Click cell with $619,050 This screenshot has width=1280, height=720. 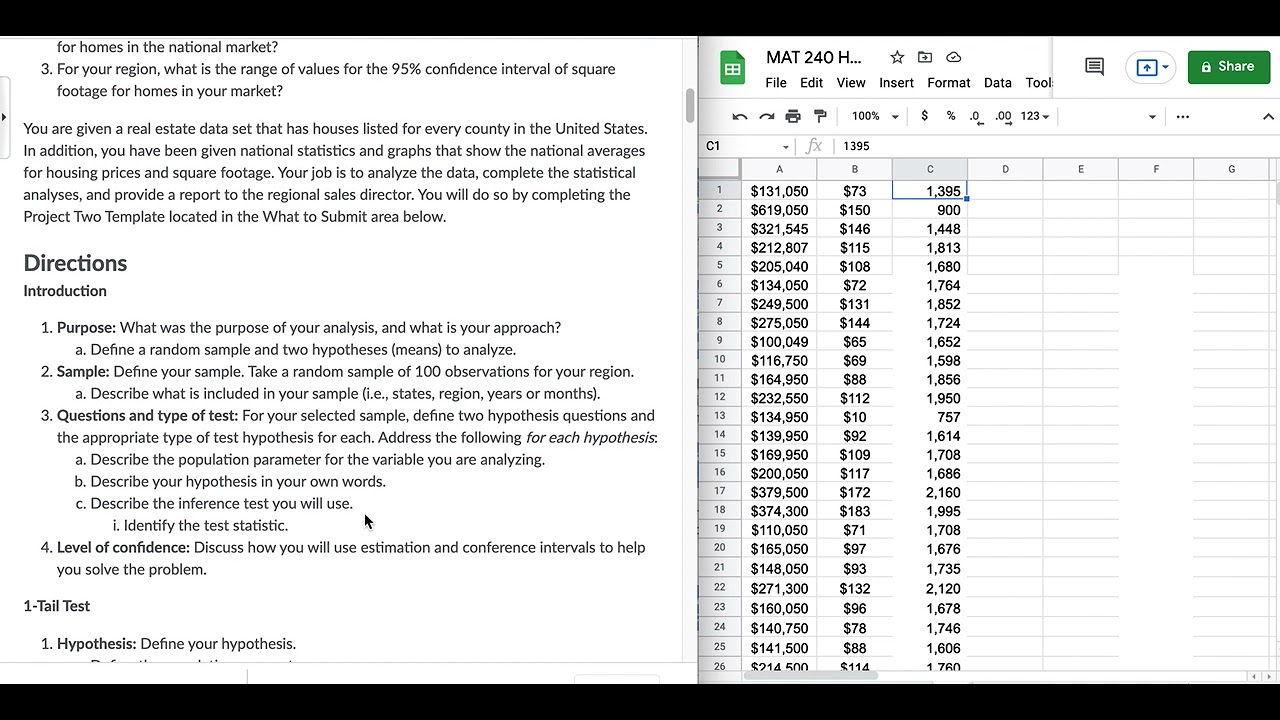(779, 210)
